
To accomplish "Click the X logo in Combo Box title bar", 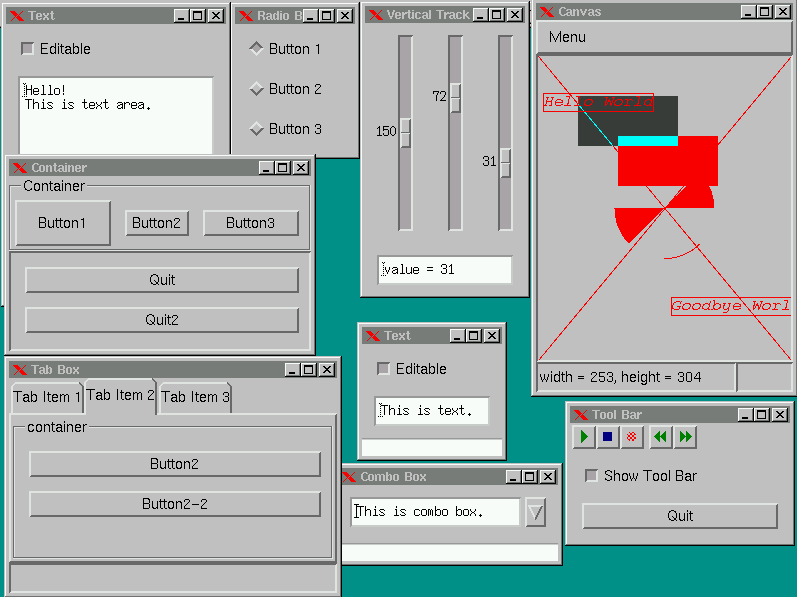I will point(349,477).
